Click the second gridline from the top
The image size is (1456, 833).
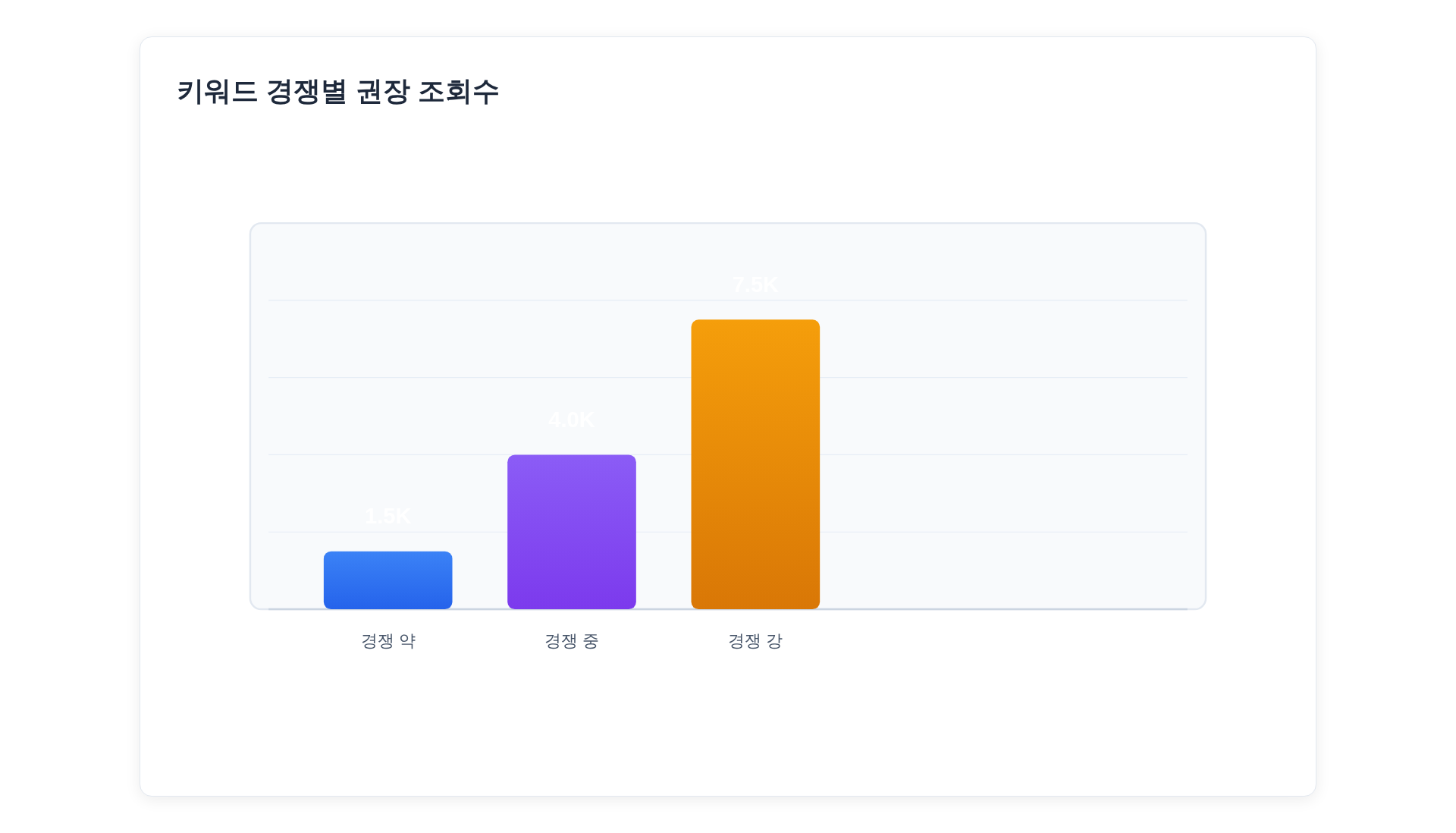pos(986,377)
